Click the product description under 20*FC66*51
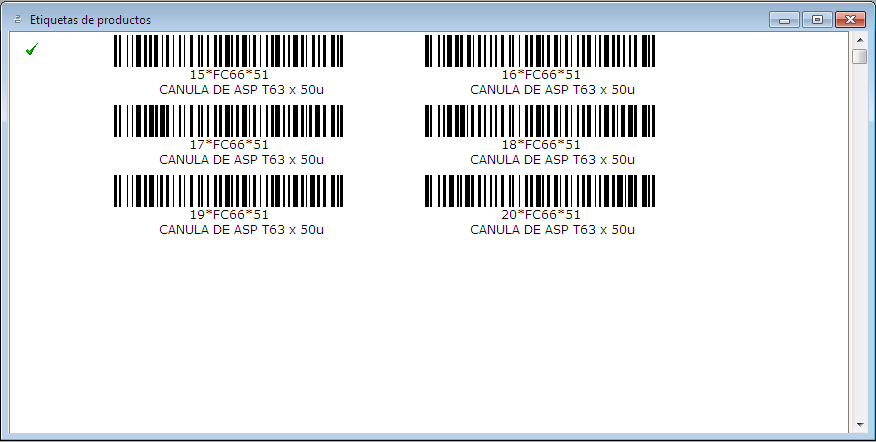 click(x=552, y=229)
